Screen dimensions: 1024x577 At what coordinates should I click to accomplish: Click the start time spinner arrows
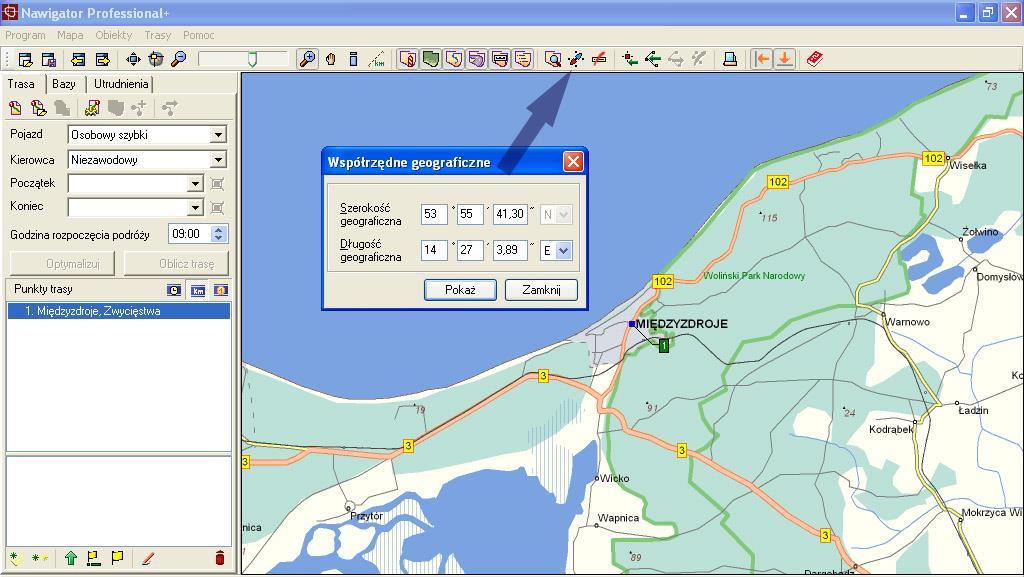tap(219, 234)
